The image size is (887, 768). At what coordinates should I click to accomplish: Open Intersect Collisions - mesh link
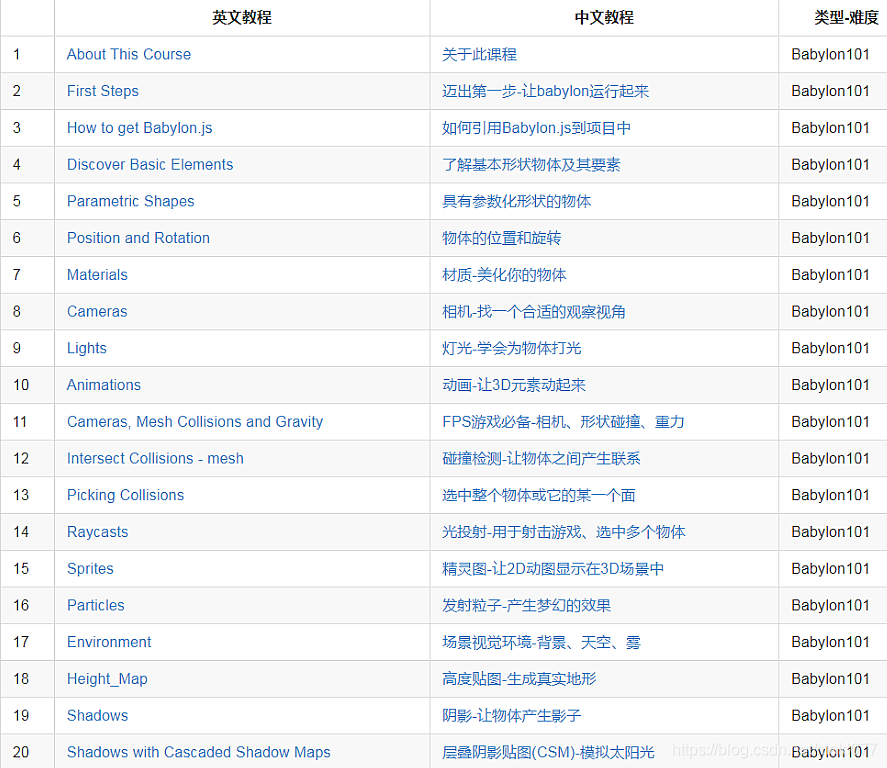[155, 459]
